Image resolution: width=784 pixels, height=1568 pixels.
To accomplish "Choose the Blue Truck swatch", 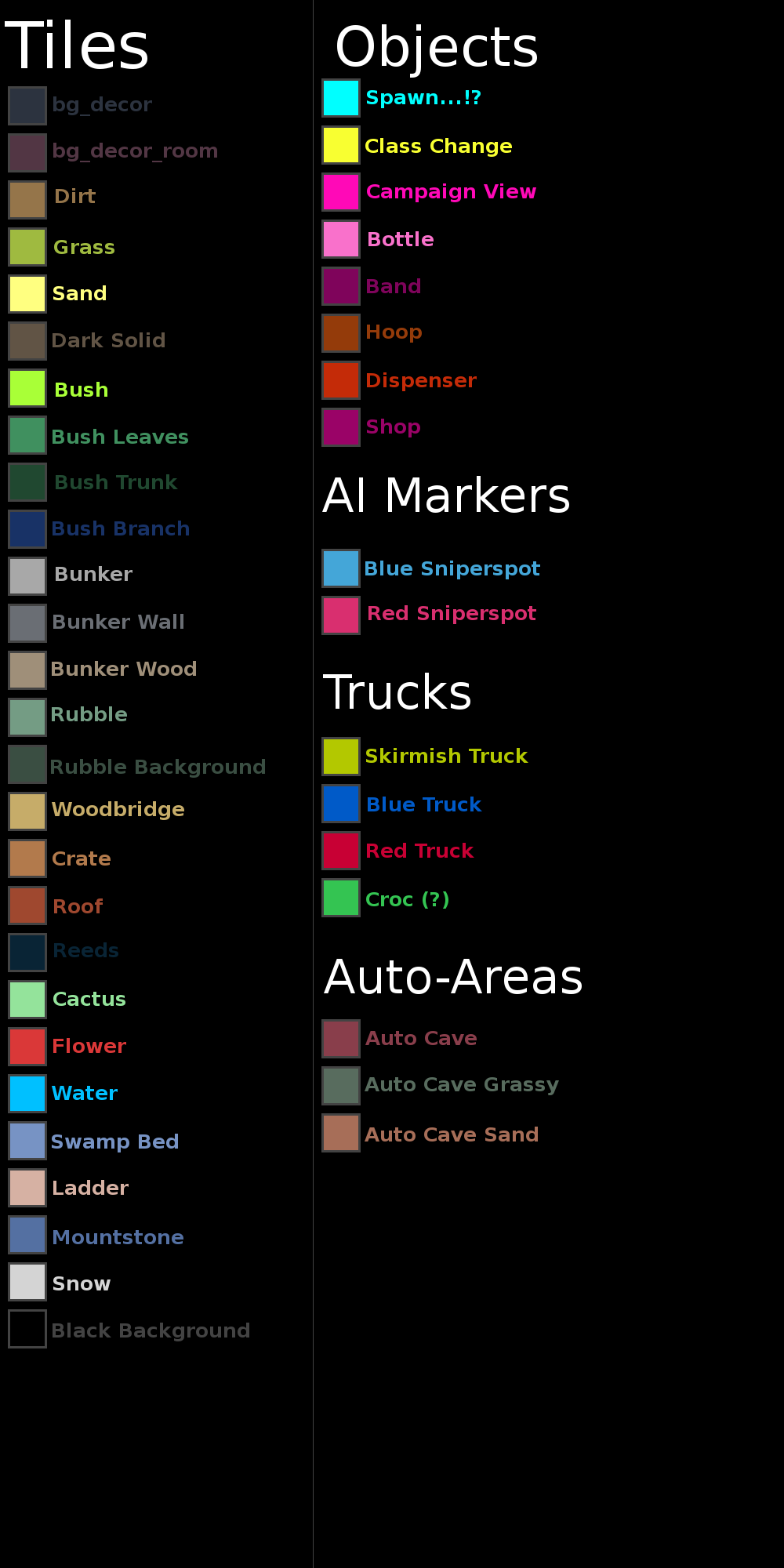I will pos(341,804).
